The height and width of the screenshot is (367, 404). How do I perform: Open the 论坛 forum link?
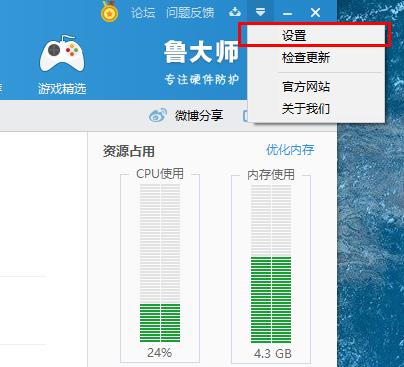pyautogui.click(x=143, y=13)
